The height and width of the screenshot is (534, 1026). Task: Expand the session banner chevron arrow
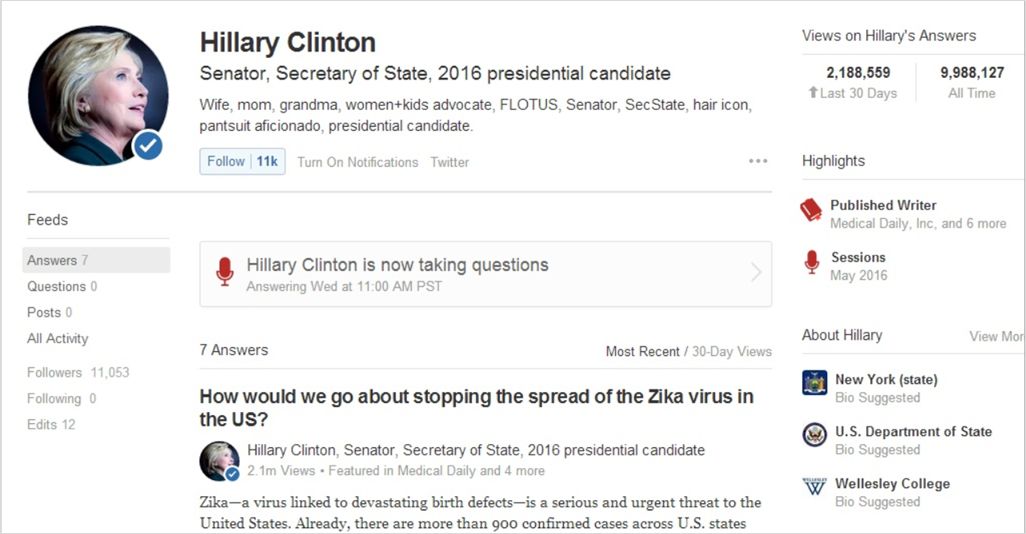756,272
